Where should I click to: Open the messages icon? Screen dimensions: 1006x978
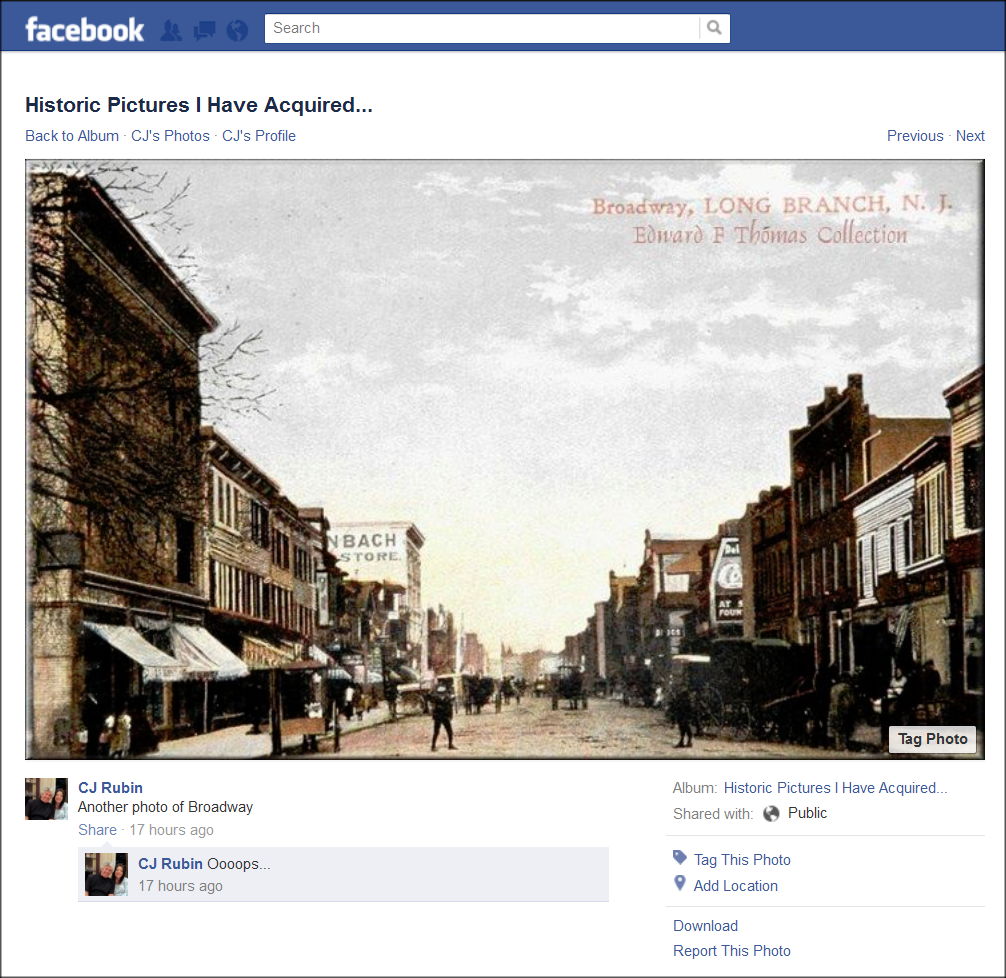204,30
